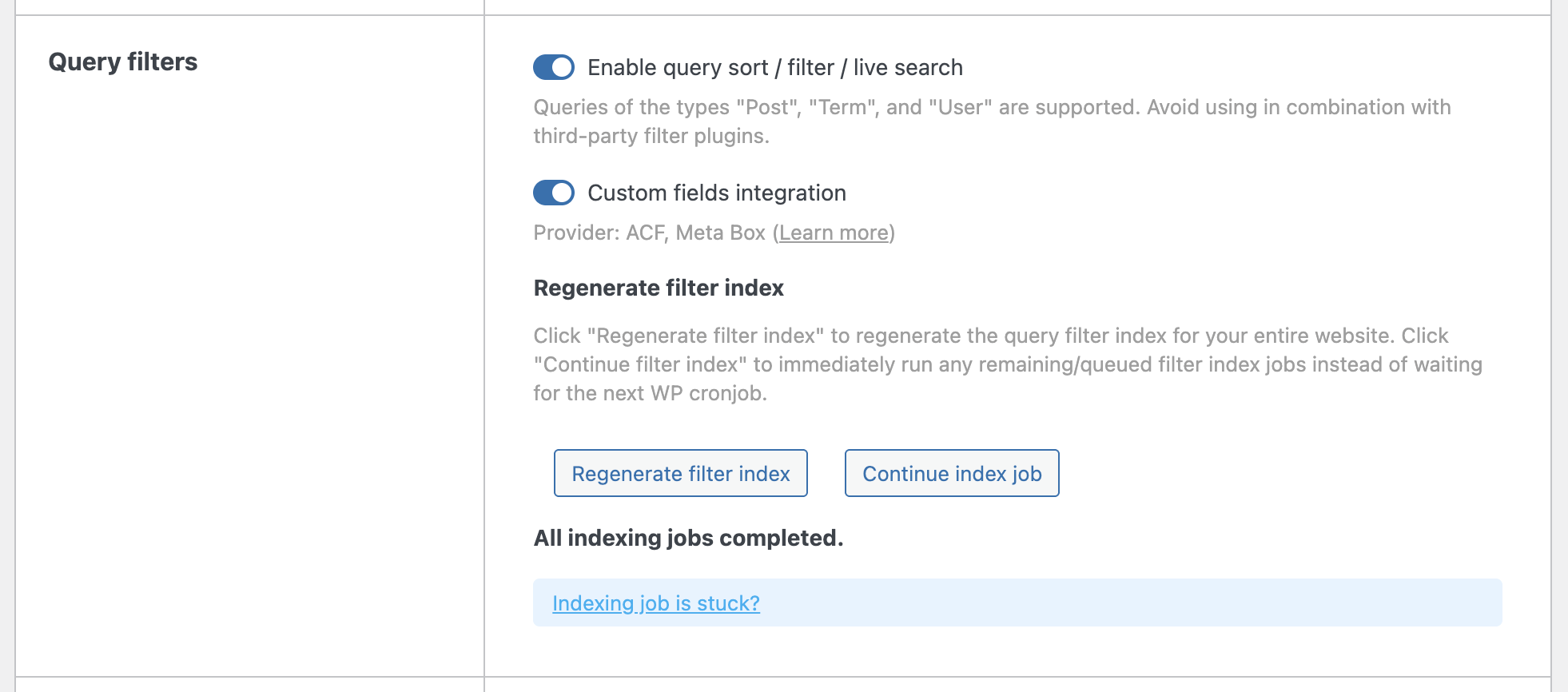Click the Regenerate filter index button
This screenshot has height=692, width=1568.
click(x=681, y=473)
